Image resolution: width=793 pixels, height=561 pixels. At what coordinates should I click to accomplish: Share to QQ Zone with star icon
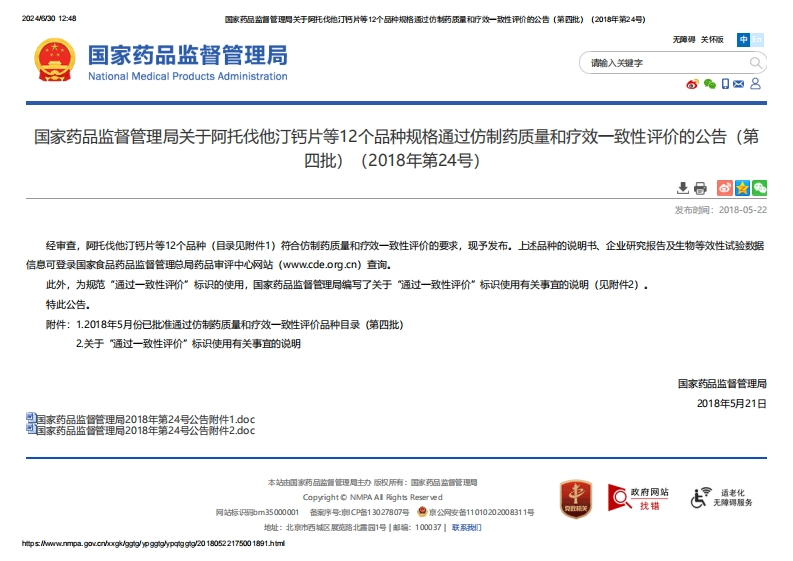tap(742, 188)
